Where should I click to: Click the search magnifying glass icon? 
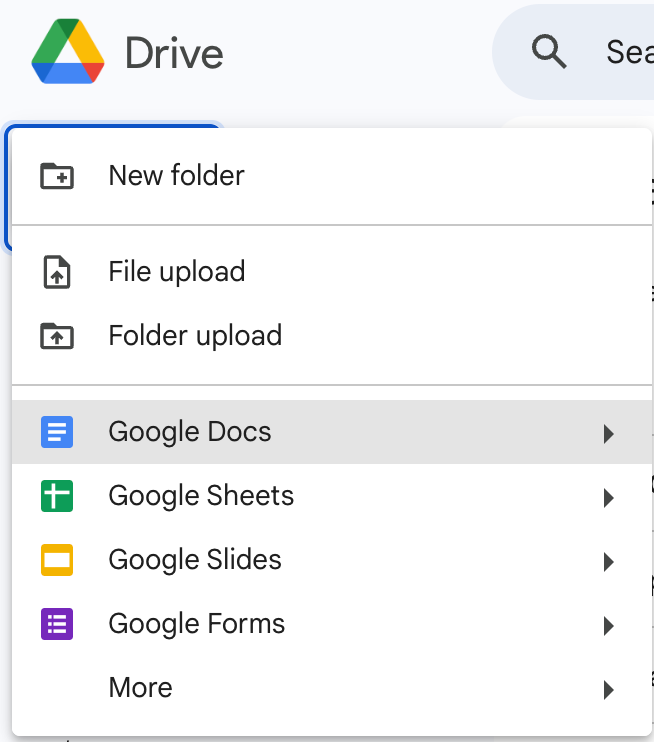549,50
